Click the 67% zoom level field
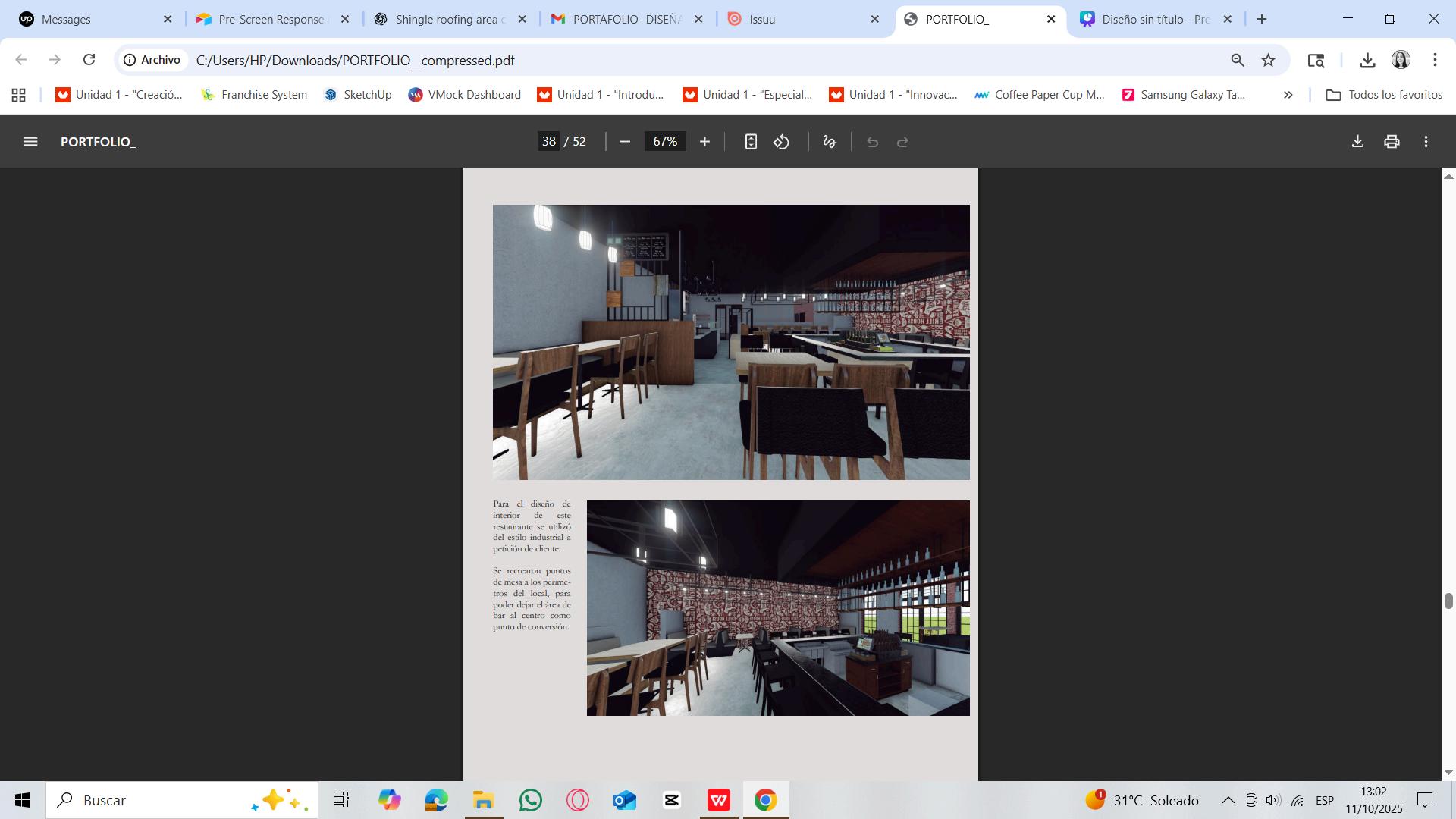 pos(665,142)
